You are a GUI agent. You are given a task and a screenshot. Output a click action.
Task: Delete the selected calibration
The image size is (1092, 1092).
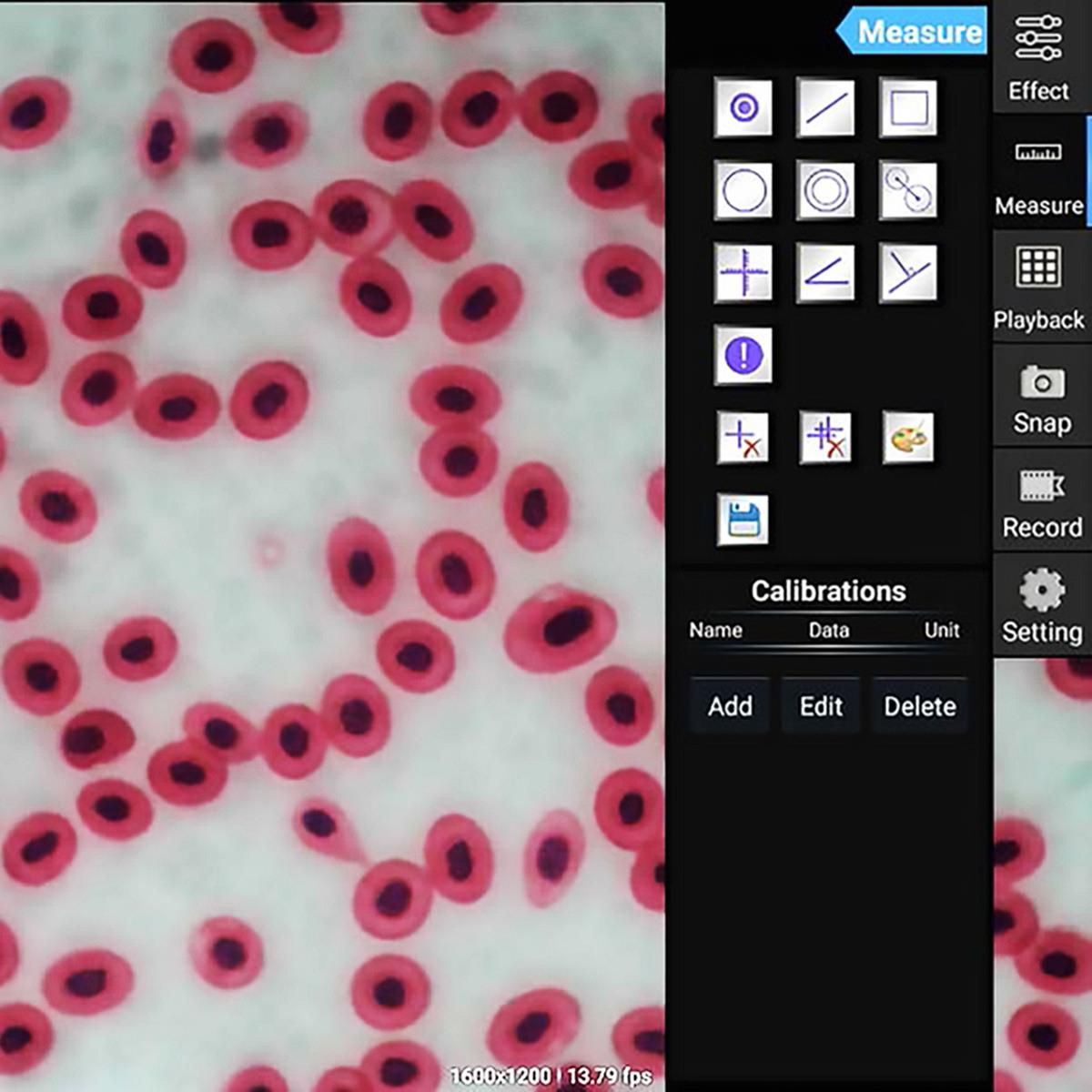coord(920,706)
